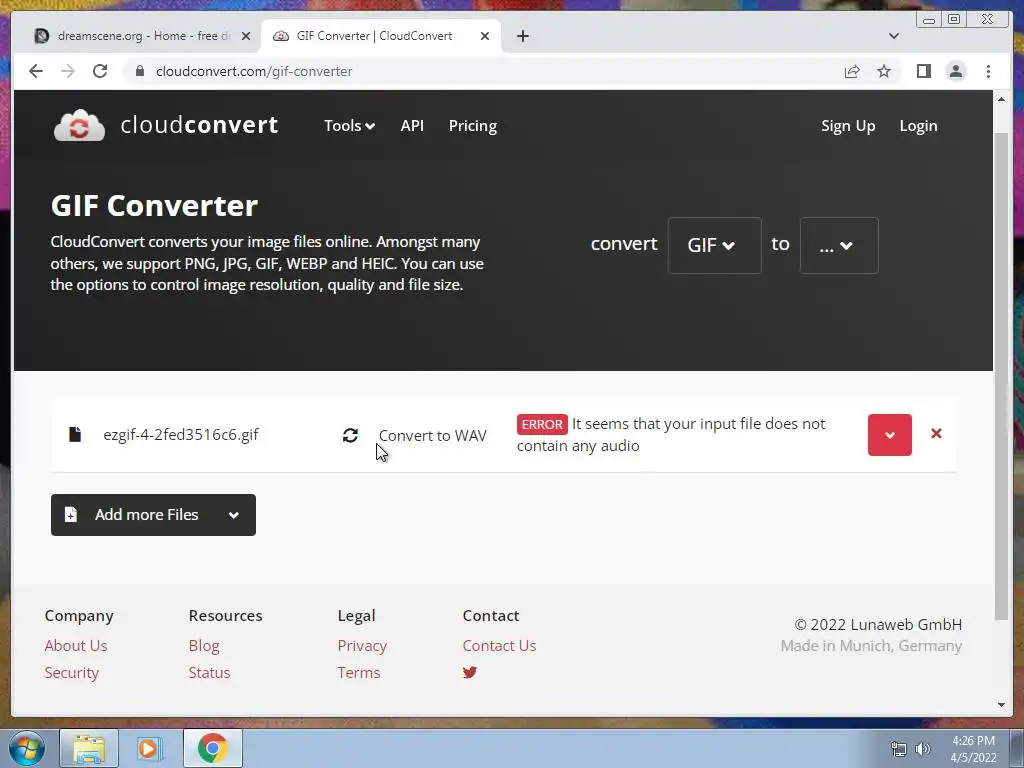Click the volume speaker tray icon
The image size is (1024, 768).
click(922, 749)
